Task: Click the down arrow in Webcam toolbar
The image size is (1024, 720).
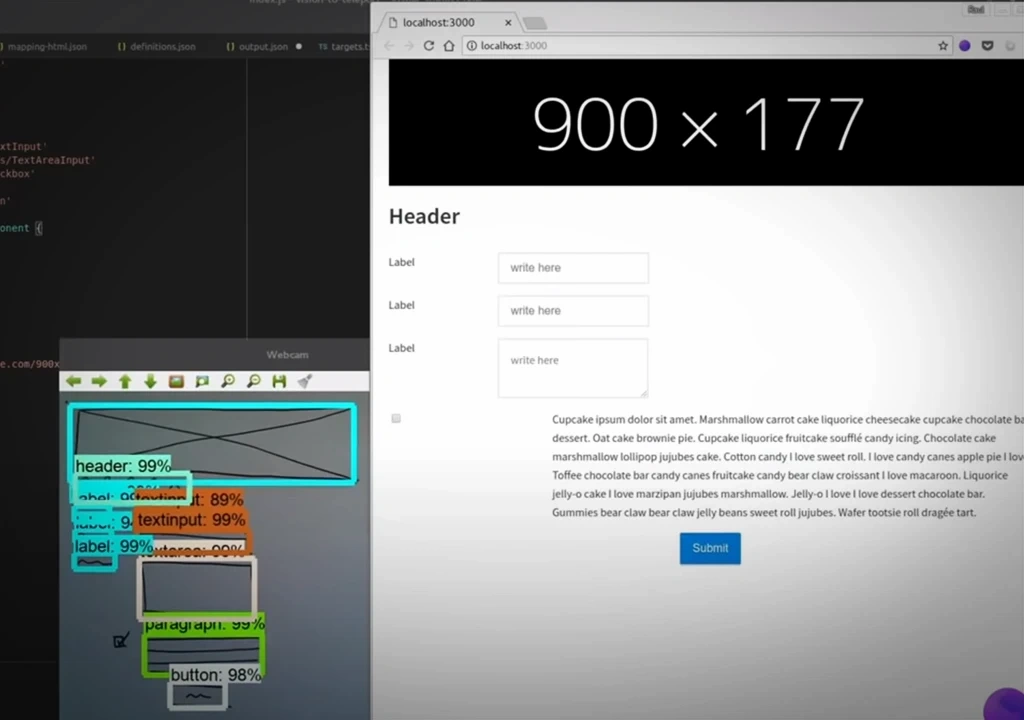Action: click(x=150, y=381)
